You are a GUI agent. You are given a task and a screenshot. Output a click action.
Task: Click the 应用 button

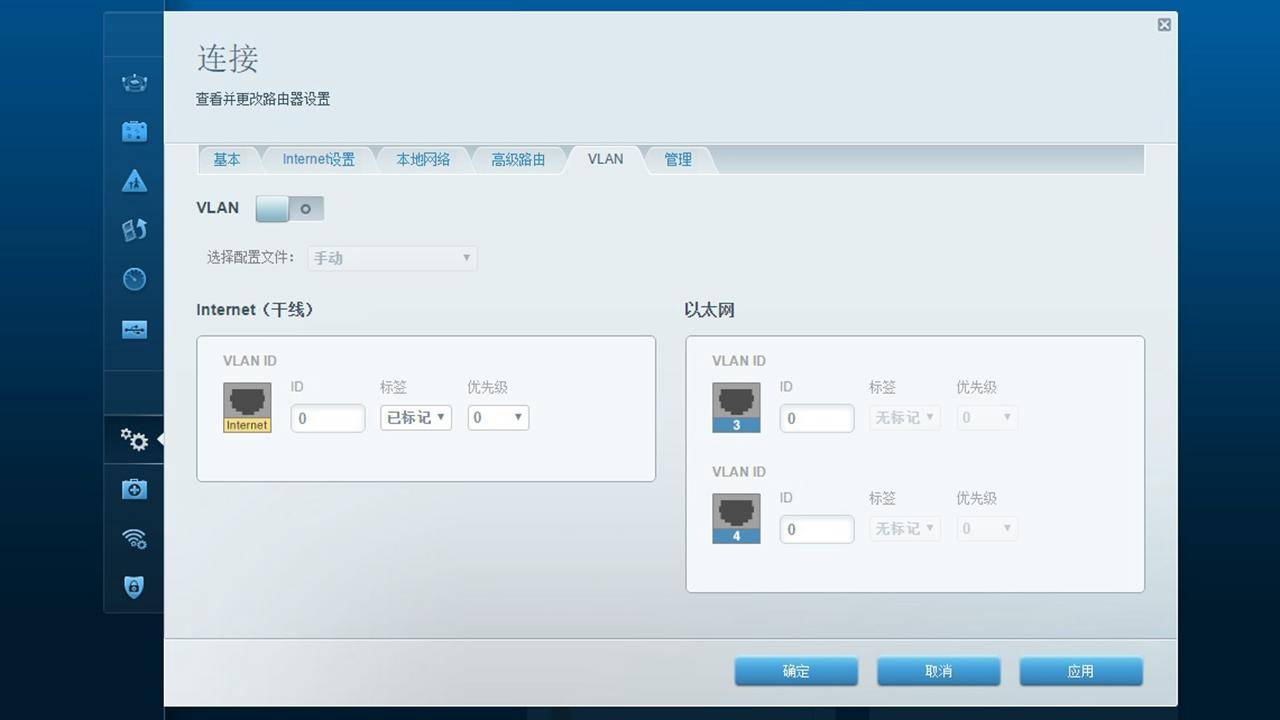click(x=1082, y=671)
